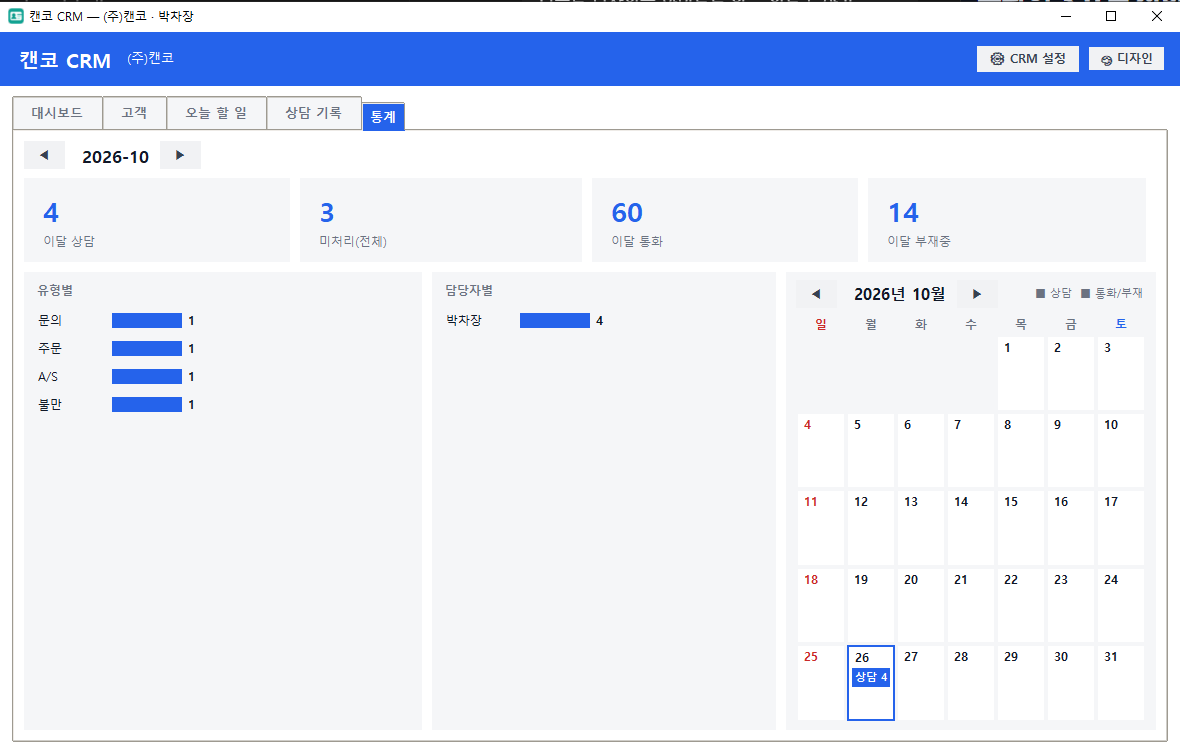Viewport: 1180px width, 752px height.
Task: Click the 불만 bar in 유형별 chart
Action: (x=147, y=404)
